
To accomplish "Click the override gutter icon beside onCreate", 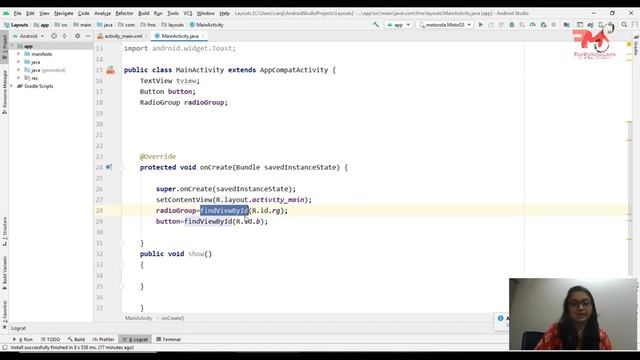I will (x=109, y=167).
